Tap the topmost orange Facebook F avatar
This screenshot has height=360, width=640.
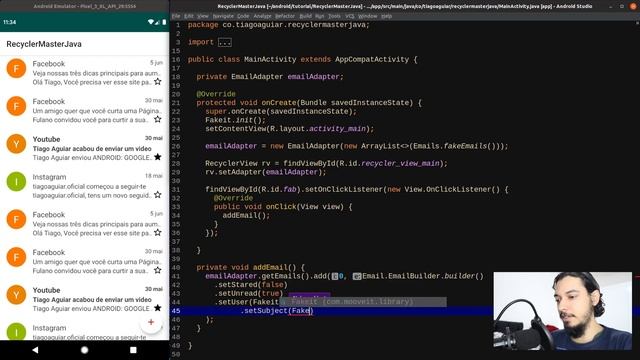tap(16, 69)
